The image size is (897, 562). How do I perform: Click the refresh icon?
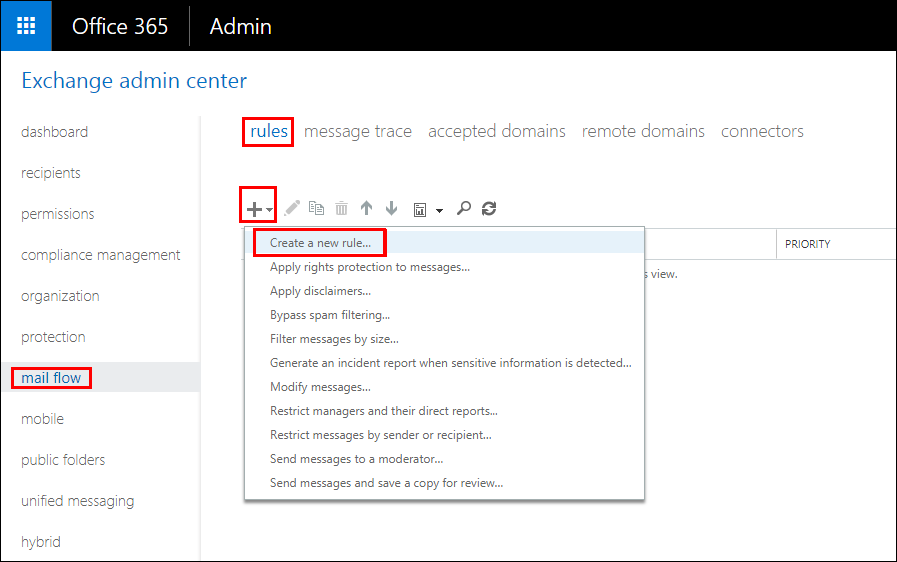(x=489, y=208)
